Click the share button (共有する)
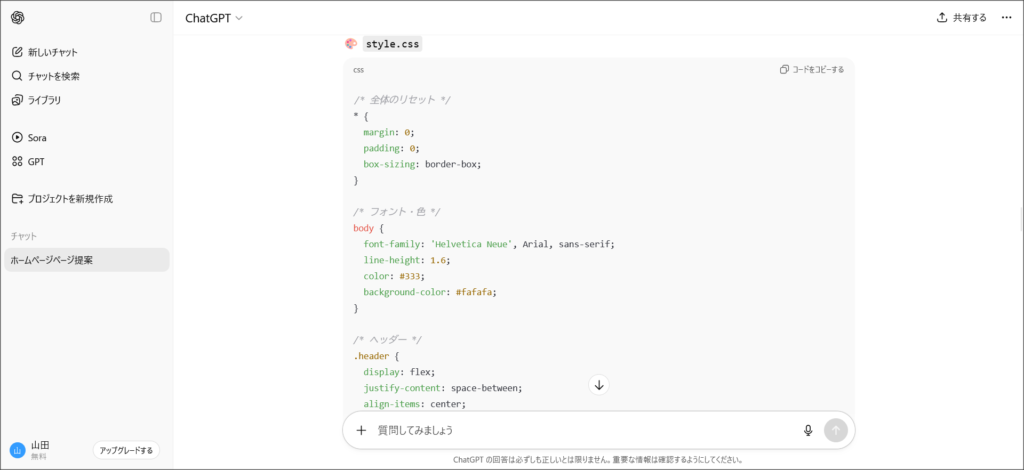 click(x=961, y=18)
